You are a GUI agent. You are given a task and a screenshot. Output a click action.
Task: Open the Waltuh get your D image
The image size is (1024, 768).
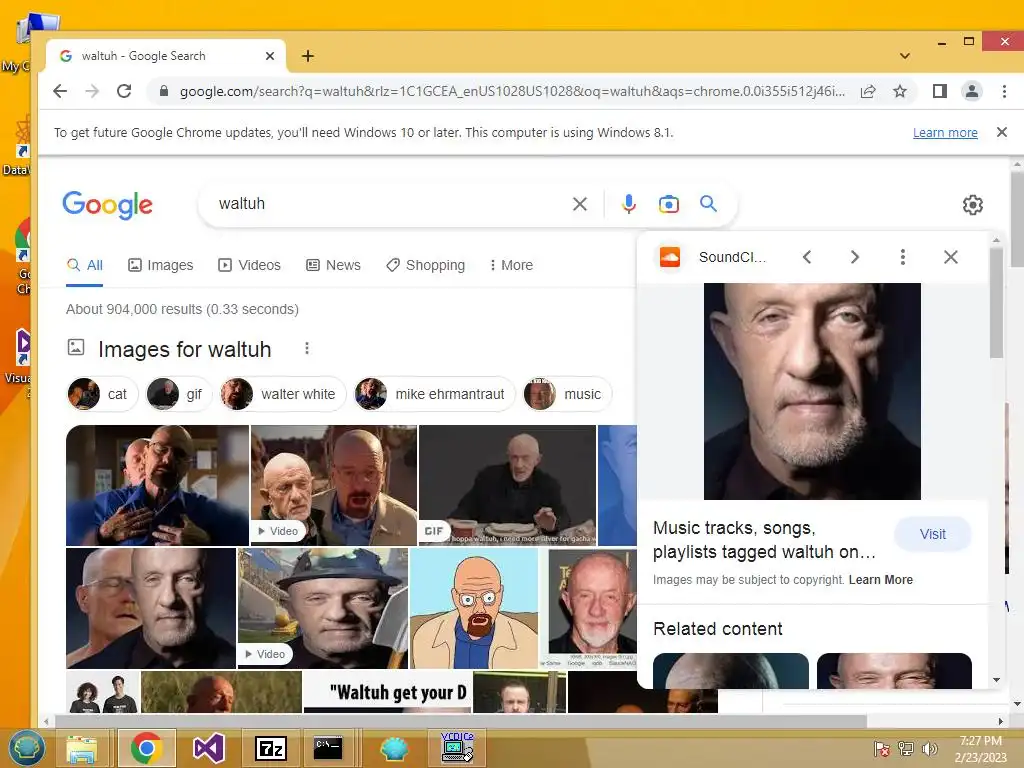[x=388, y=692]
